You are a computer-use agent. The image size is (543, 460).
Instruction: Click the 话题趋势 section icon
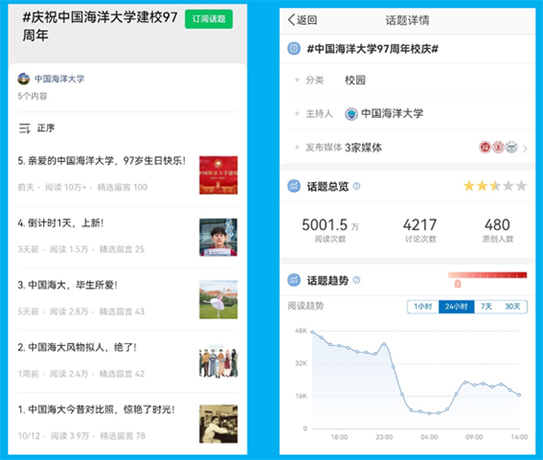coord(294,280)
